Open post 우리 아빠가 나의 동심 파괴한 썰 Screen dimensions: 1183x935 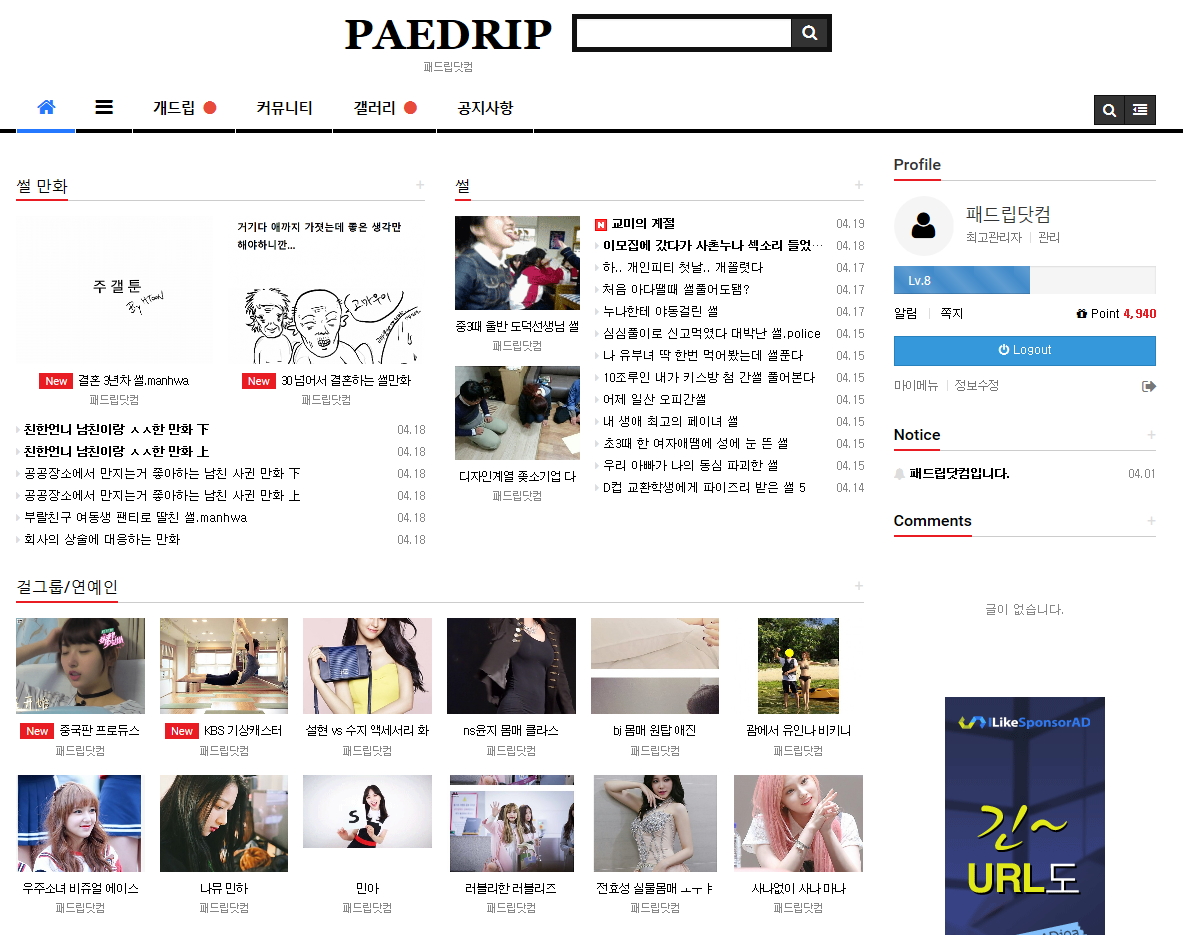(x=690, y=466)
